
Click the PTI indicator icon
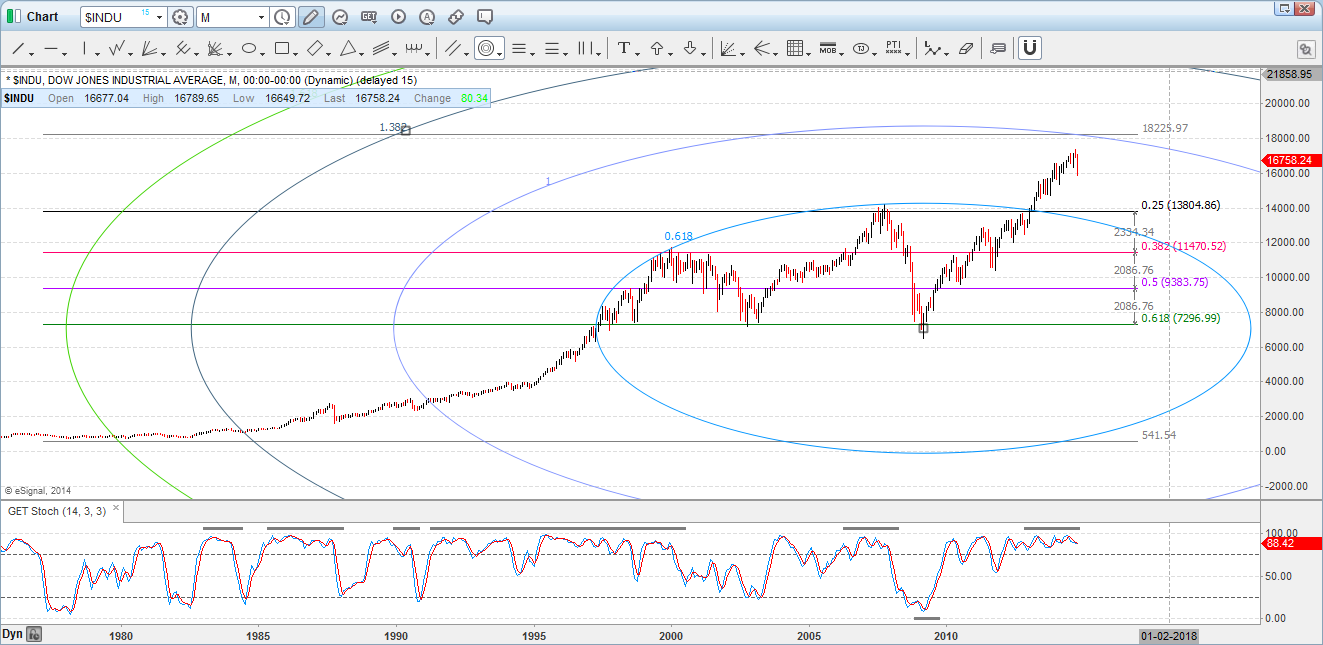point(895,47)
